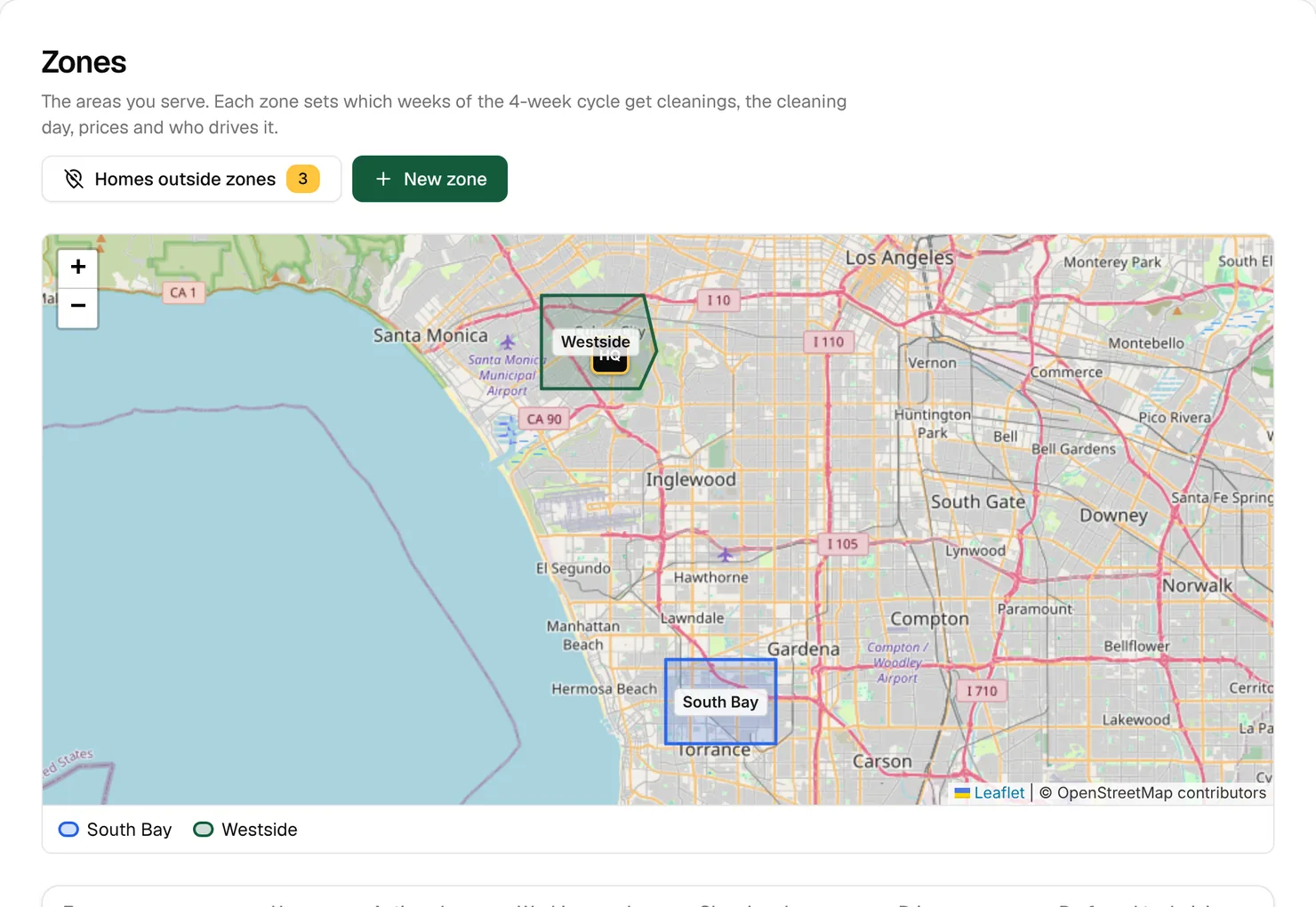Viewport: 1316px width, 907px height.
Task: Click the plus icon in New zone button
Action: coord(383,179)
